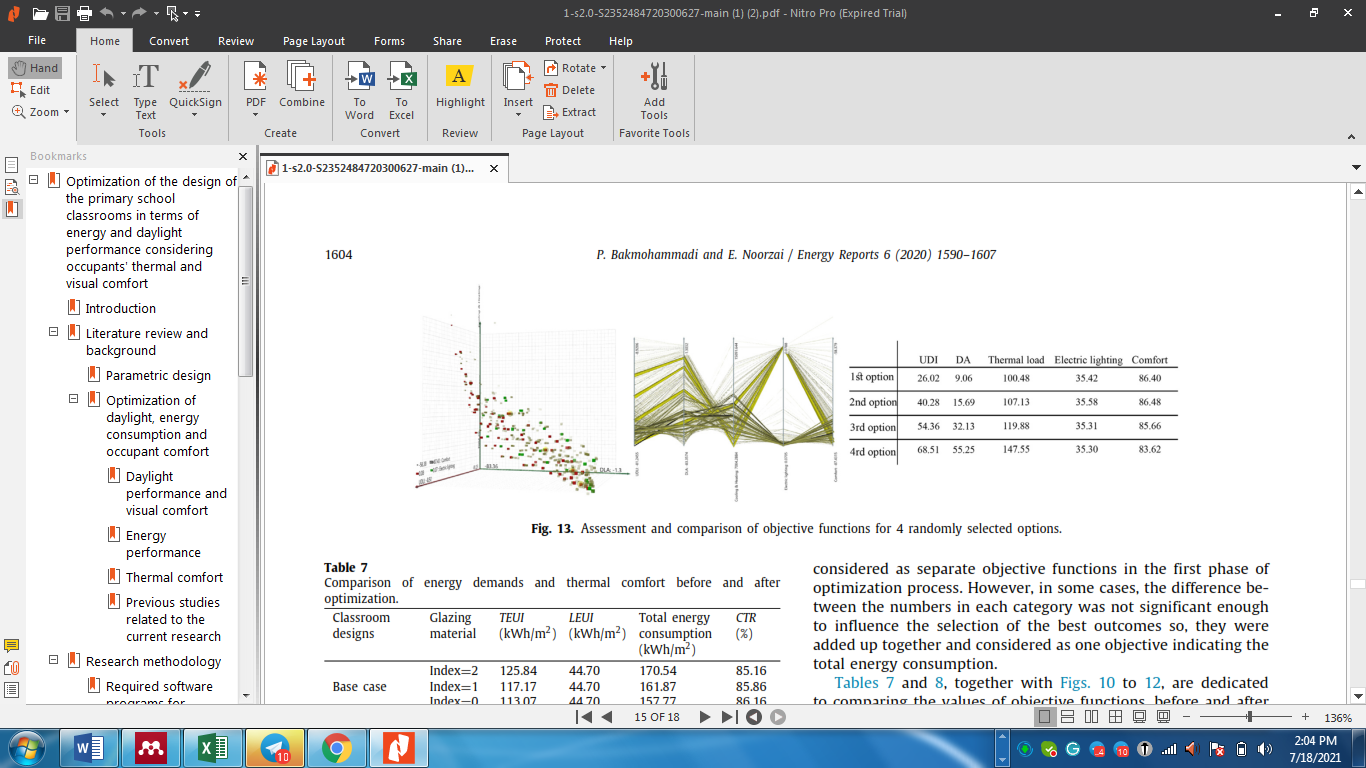Convert document To Excel
1366x768 pixels.
[x=402, y=90]
